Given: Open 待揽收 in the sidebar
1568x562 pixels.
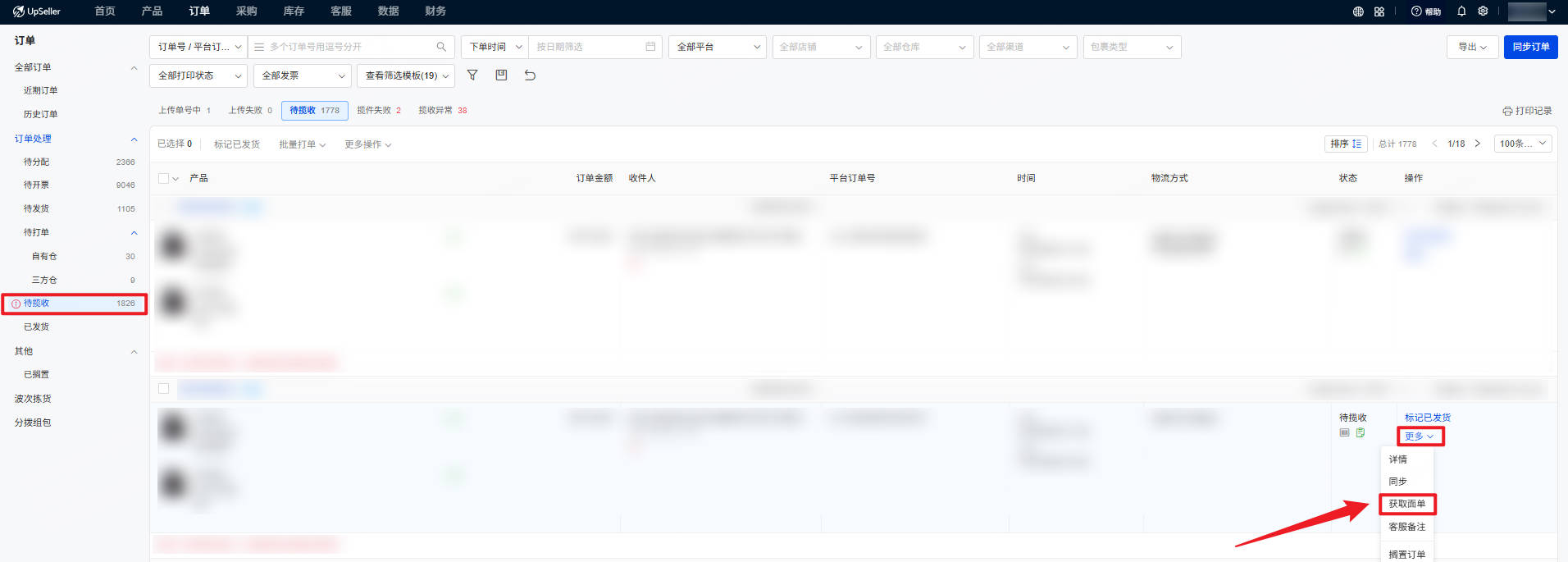Looking at the screenshot, I should (x=74, y=304).
